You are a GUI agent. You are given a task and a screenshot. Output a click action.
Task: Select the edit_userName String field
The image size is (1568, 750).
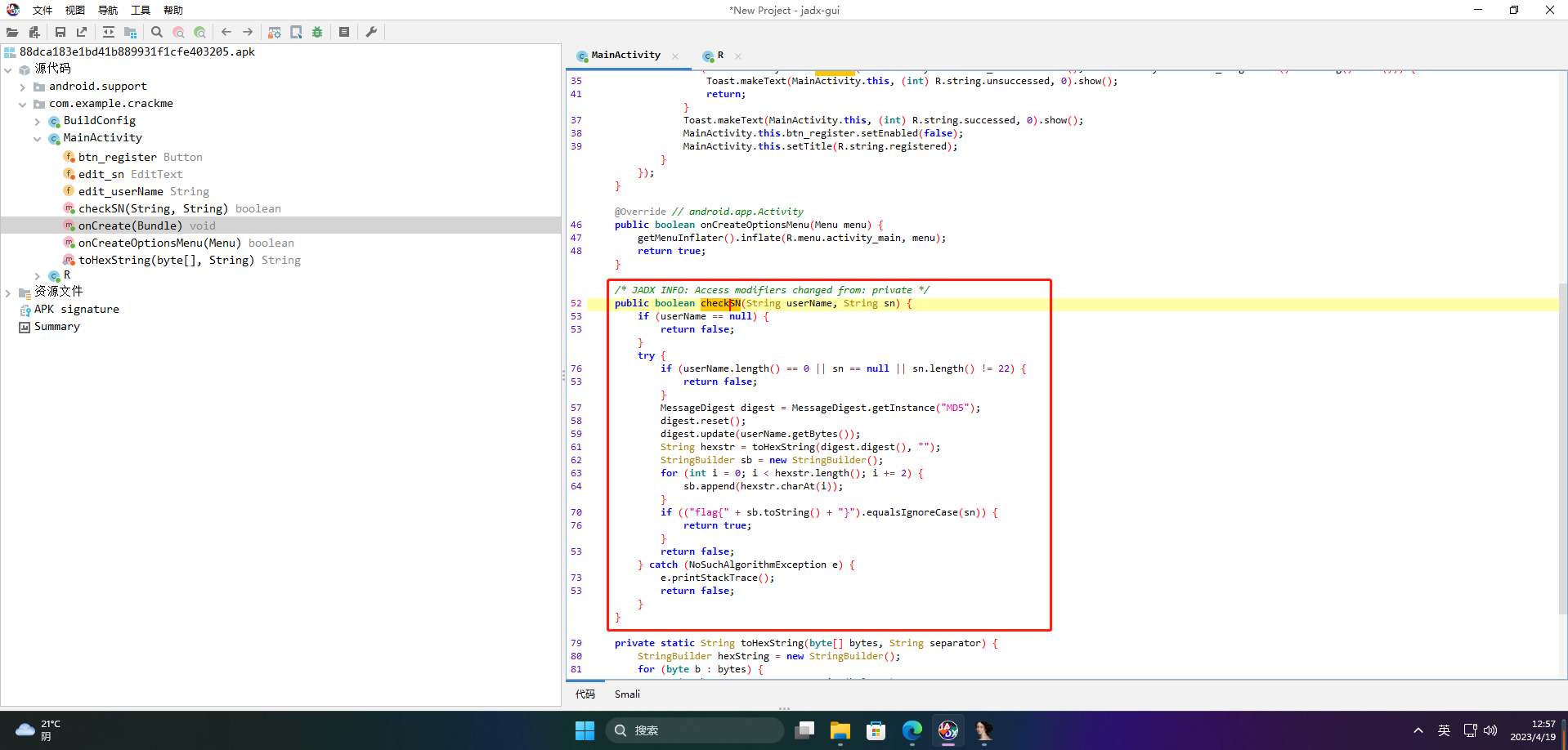point(143,191)
